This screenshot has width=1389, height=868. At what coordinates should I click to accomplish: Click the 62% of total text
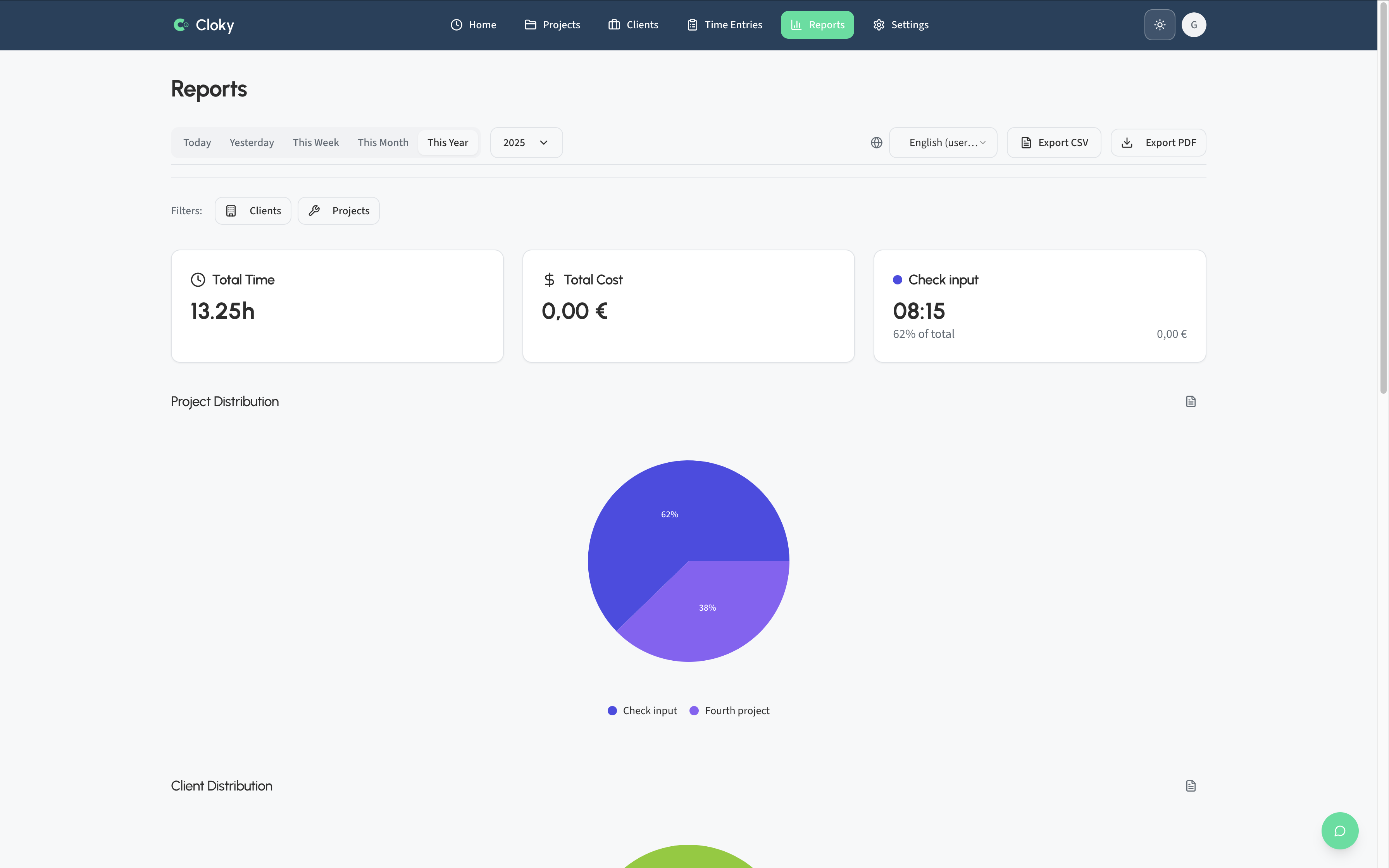click(x=923, y=334)
